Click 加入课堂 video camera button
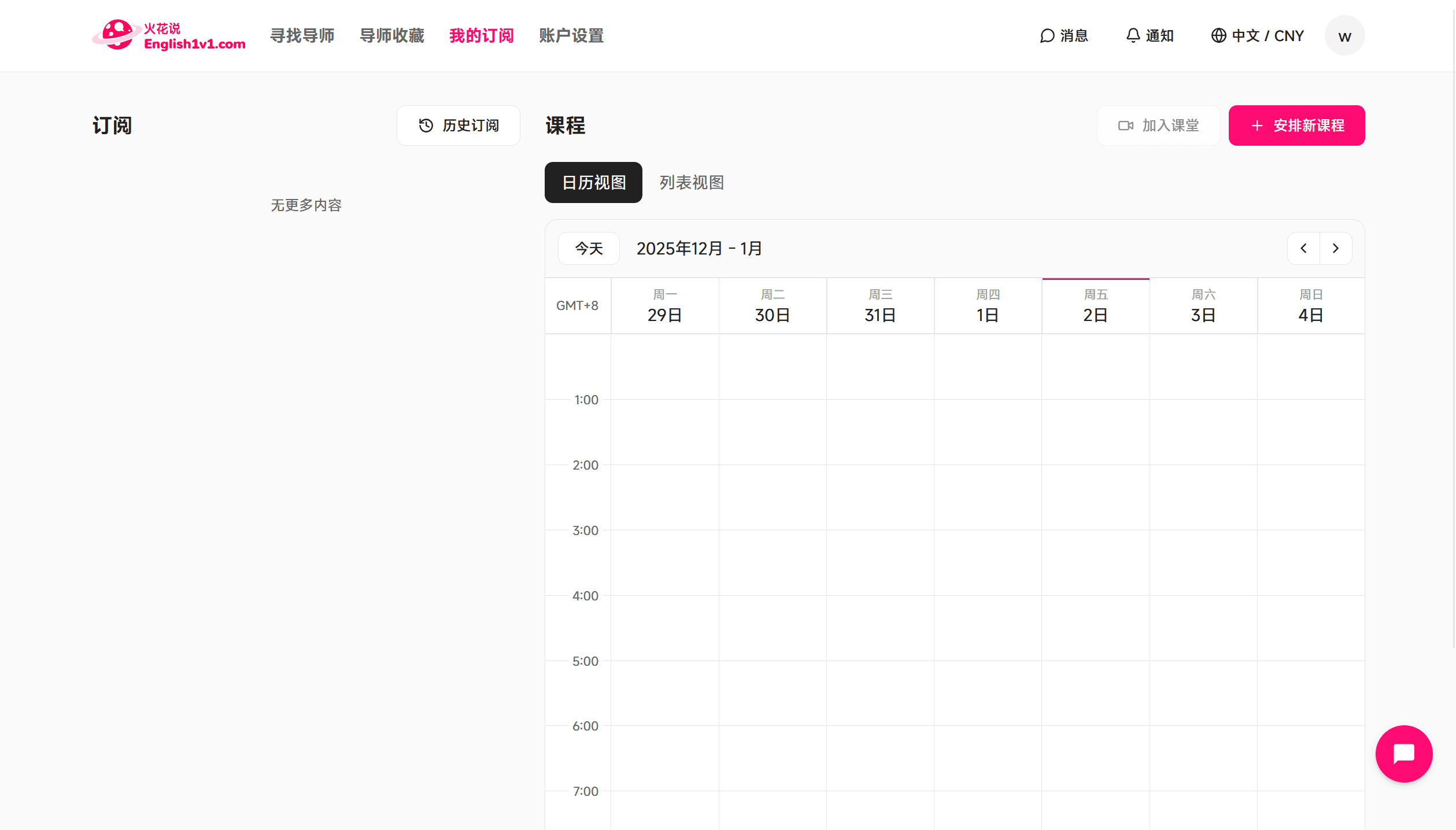 tap(1158, 126)
